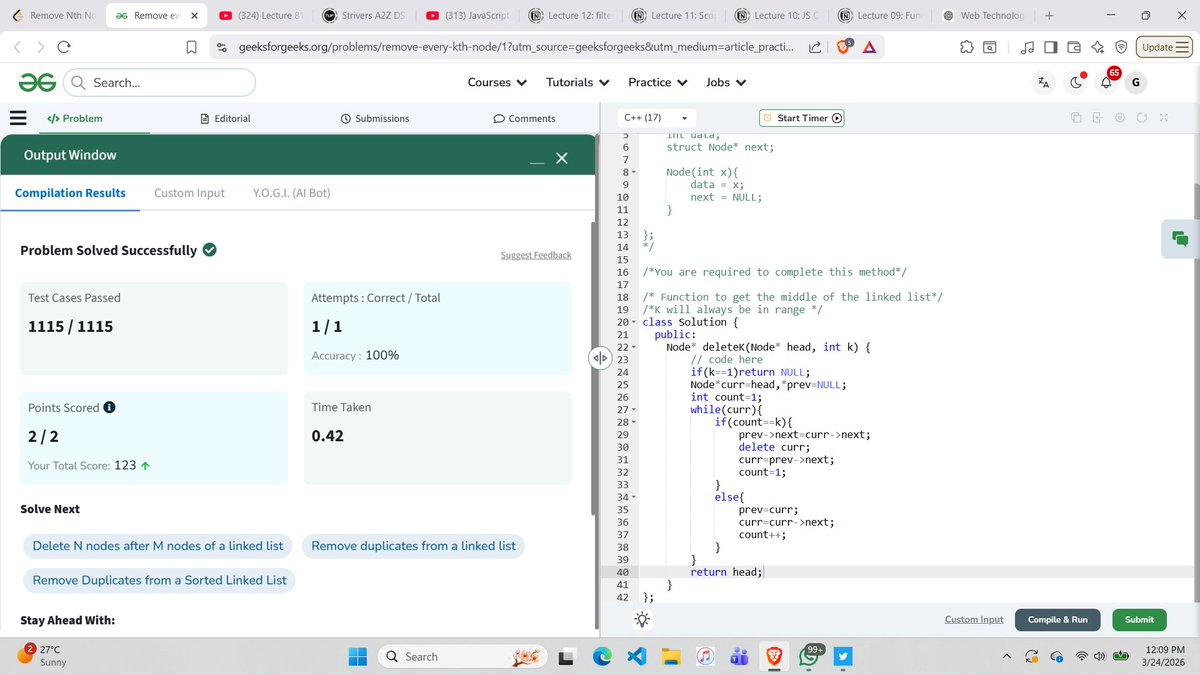Open the notifications bell with 65 badge
The height and width of the screenshot is (675, 1200).
[x=1107, y=82]
